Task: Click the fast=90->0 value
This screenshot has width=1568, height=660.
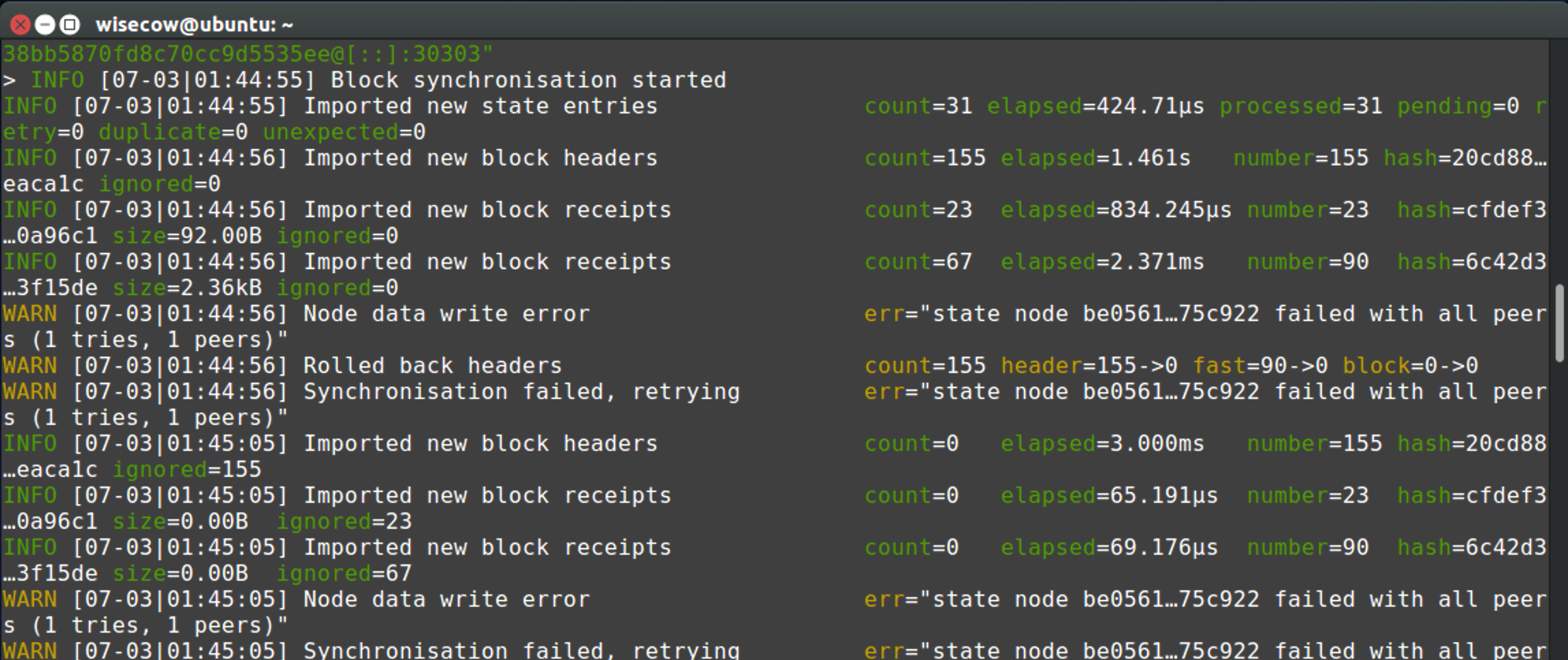Action: tap(1260, 366)
